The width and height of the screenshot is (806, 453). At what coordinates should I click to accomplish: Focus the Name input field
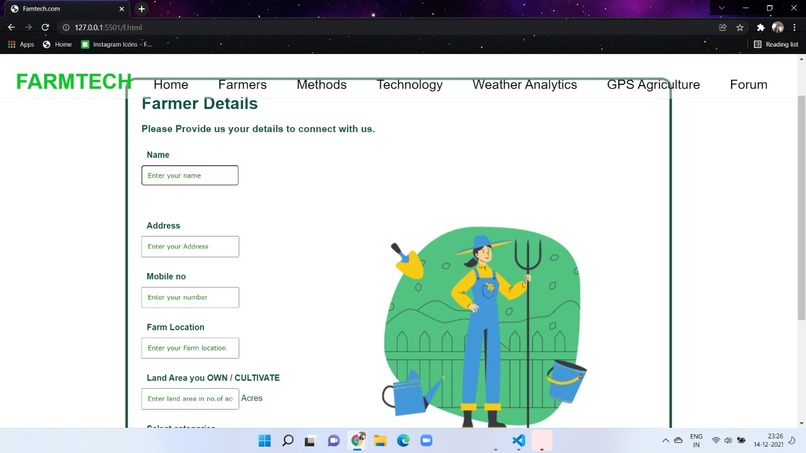190,175
